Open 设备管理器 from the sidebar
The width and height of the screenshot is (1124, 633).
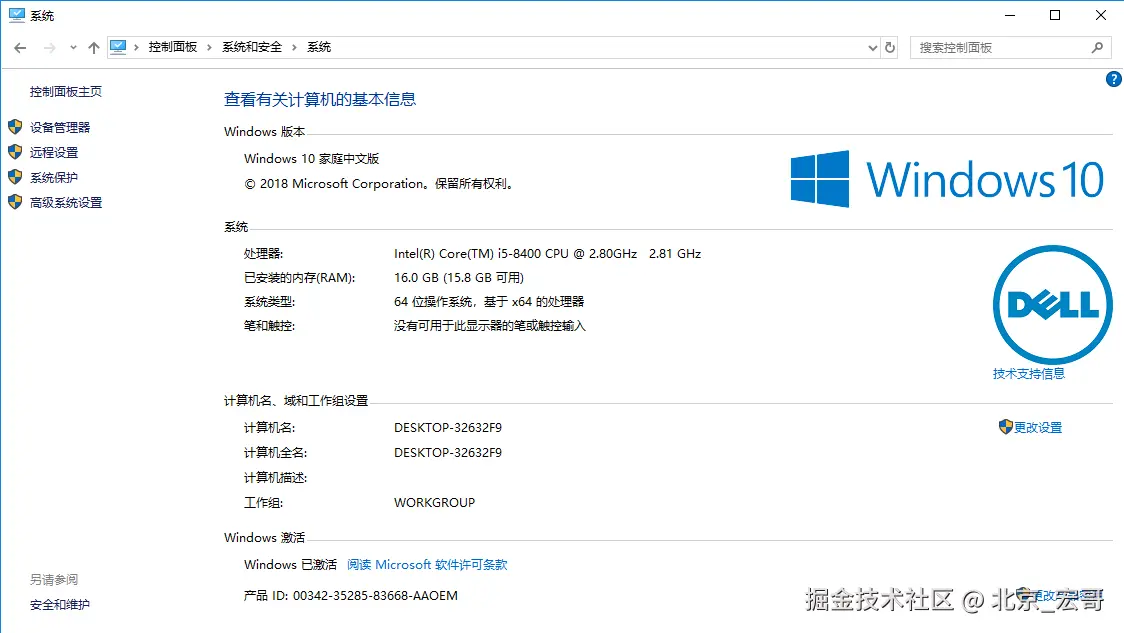click(60, 128)
